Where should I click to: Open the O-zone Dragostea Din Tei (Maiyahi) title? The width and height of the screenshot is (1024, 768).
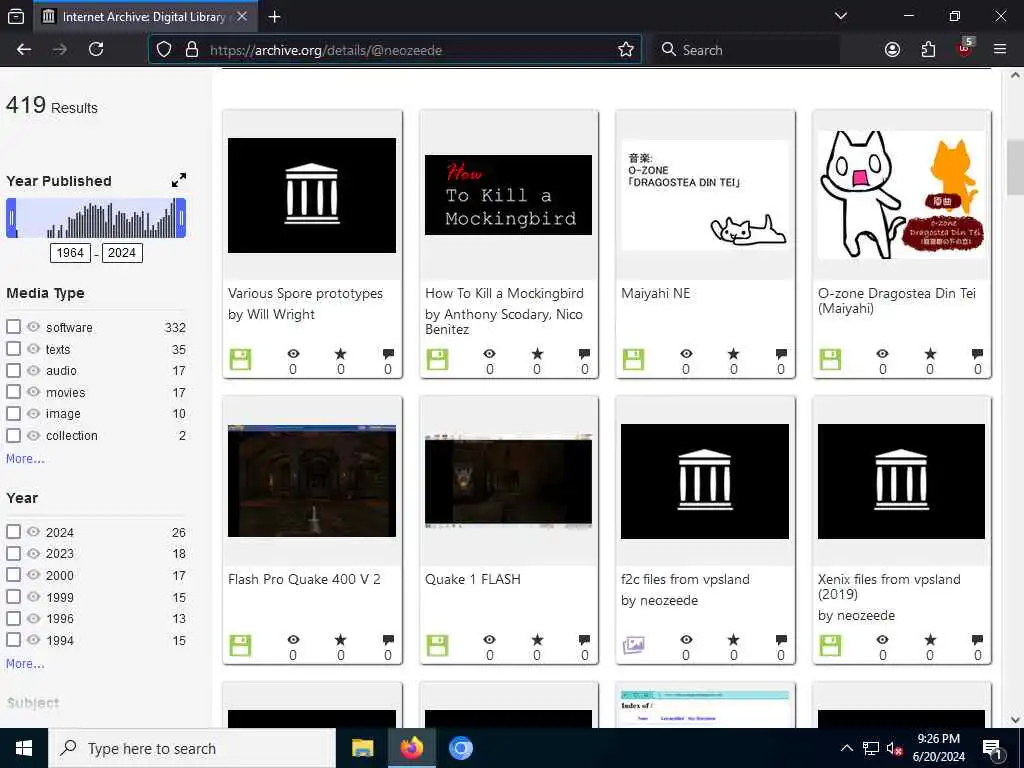coord(897,300)
